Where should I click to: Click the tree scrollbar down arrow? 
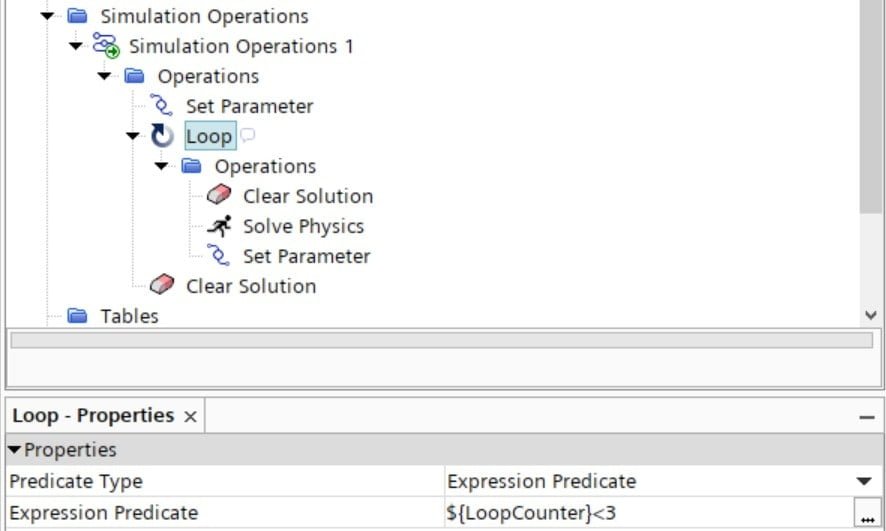[871, 315]
